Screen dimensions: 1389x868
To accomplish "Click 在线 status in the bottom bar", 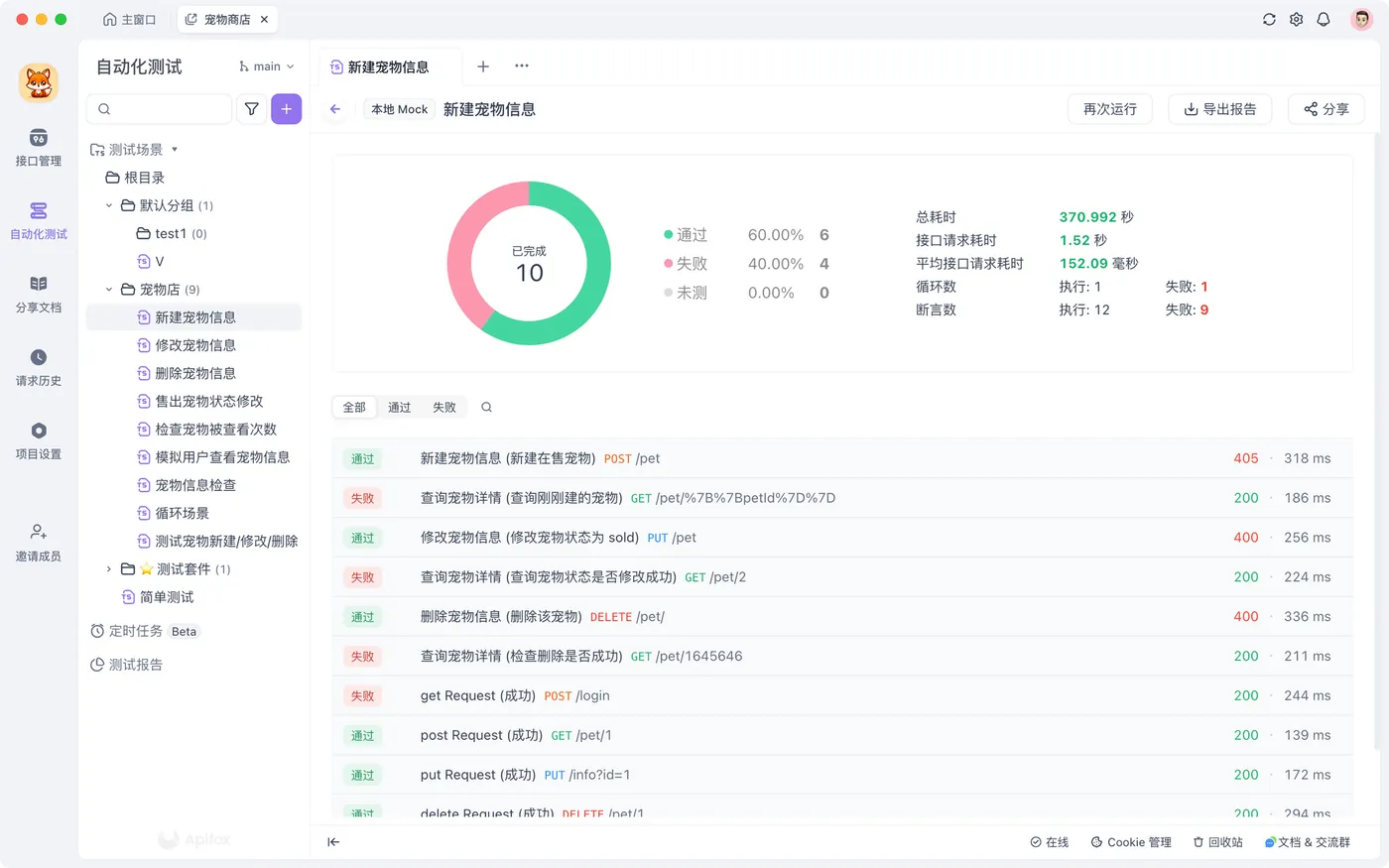I will pyautogui.click(x=1050, y=842).
